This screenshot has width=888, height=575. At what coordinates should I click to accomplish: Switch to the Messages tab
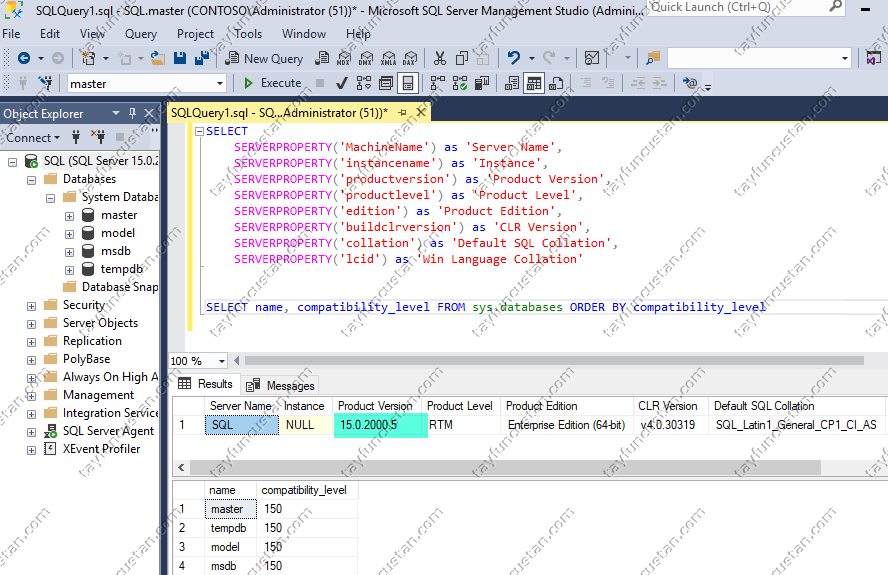pyautogui.click(x=281, y=386)
